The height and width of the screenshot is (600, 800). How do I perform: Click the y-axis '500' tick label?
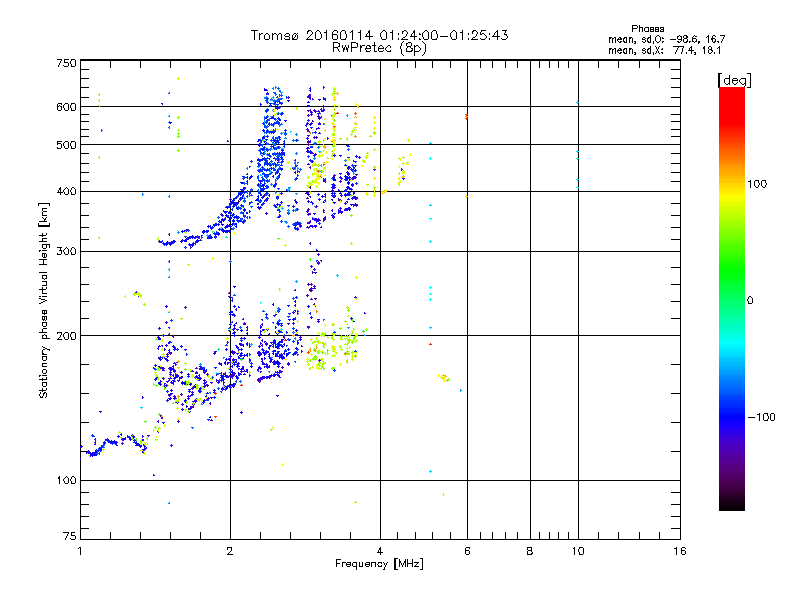point(66,145)
